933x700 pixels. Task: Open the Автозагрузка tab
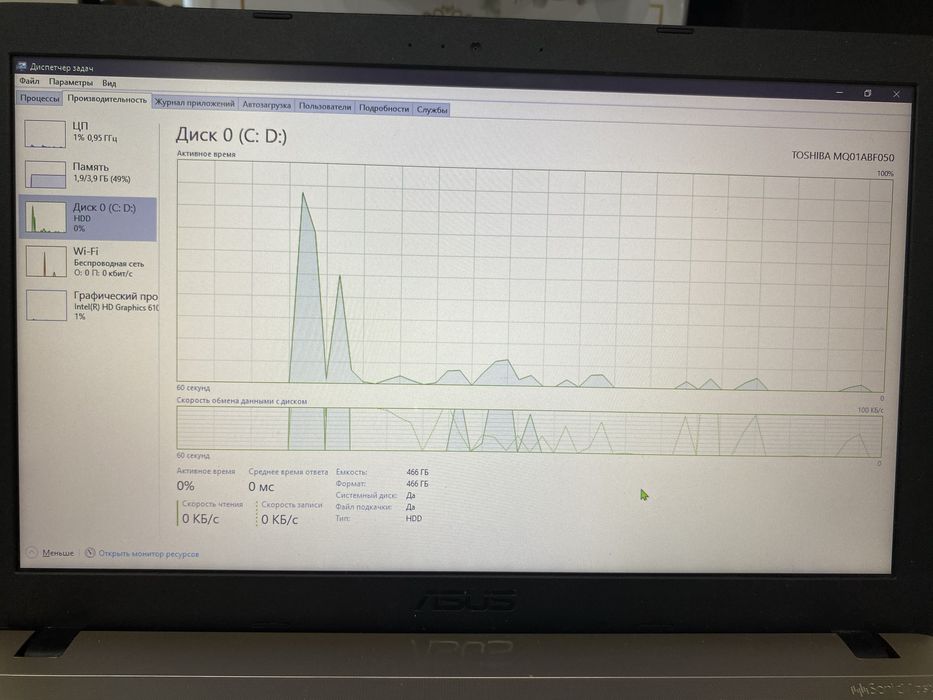point(267,105)
